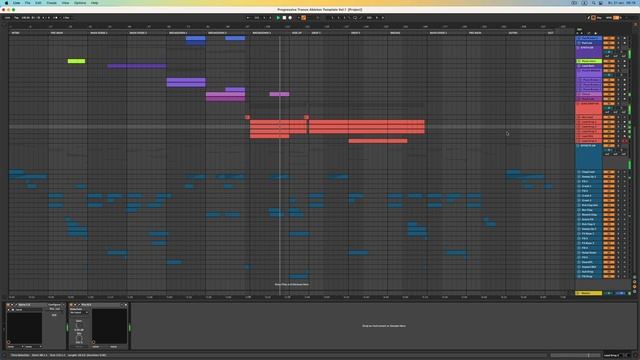Screen dimensions: 640x360
Task: Collapse the red group track
Action: [x=578, y=104]
